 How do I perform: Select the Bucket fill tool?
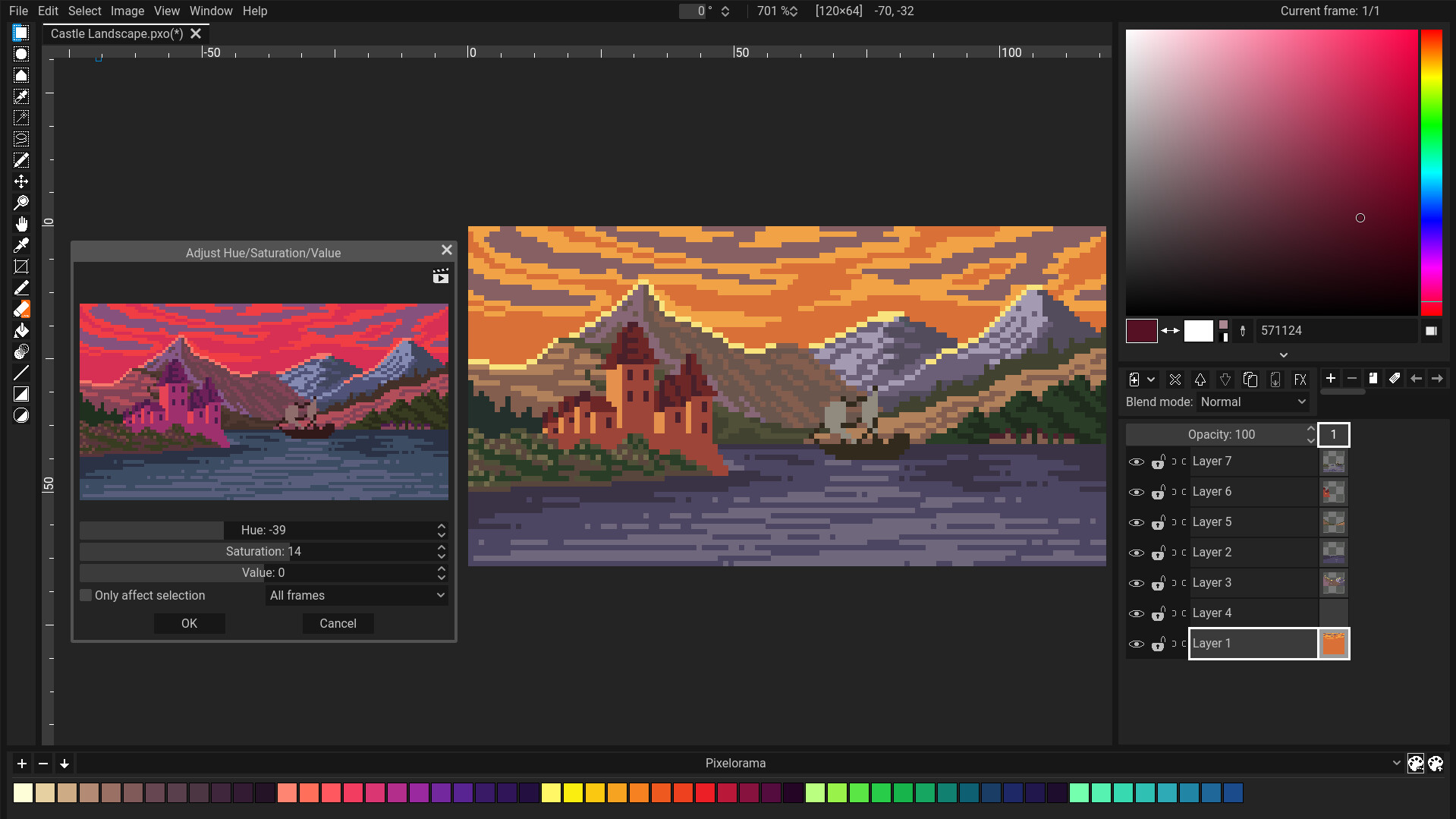click(x=21, y=330)
